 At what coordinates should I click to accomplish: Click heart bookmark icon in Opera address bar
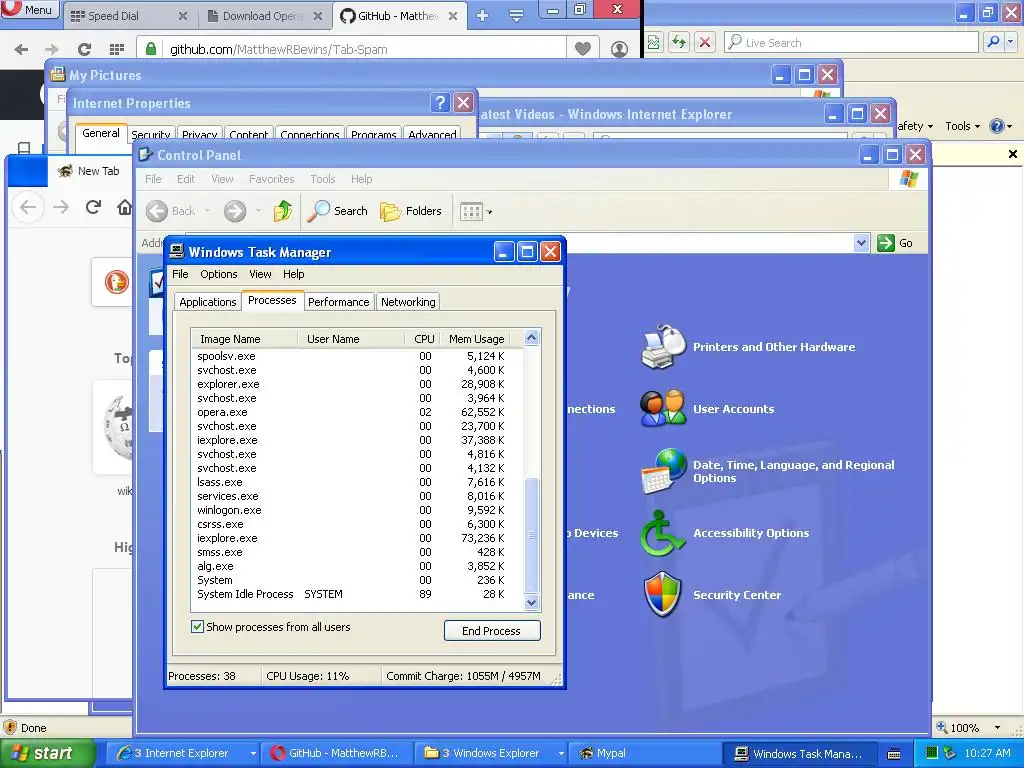point(583,48)
